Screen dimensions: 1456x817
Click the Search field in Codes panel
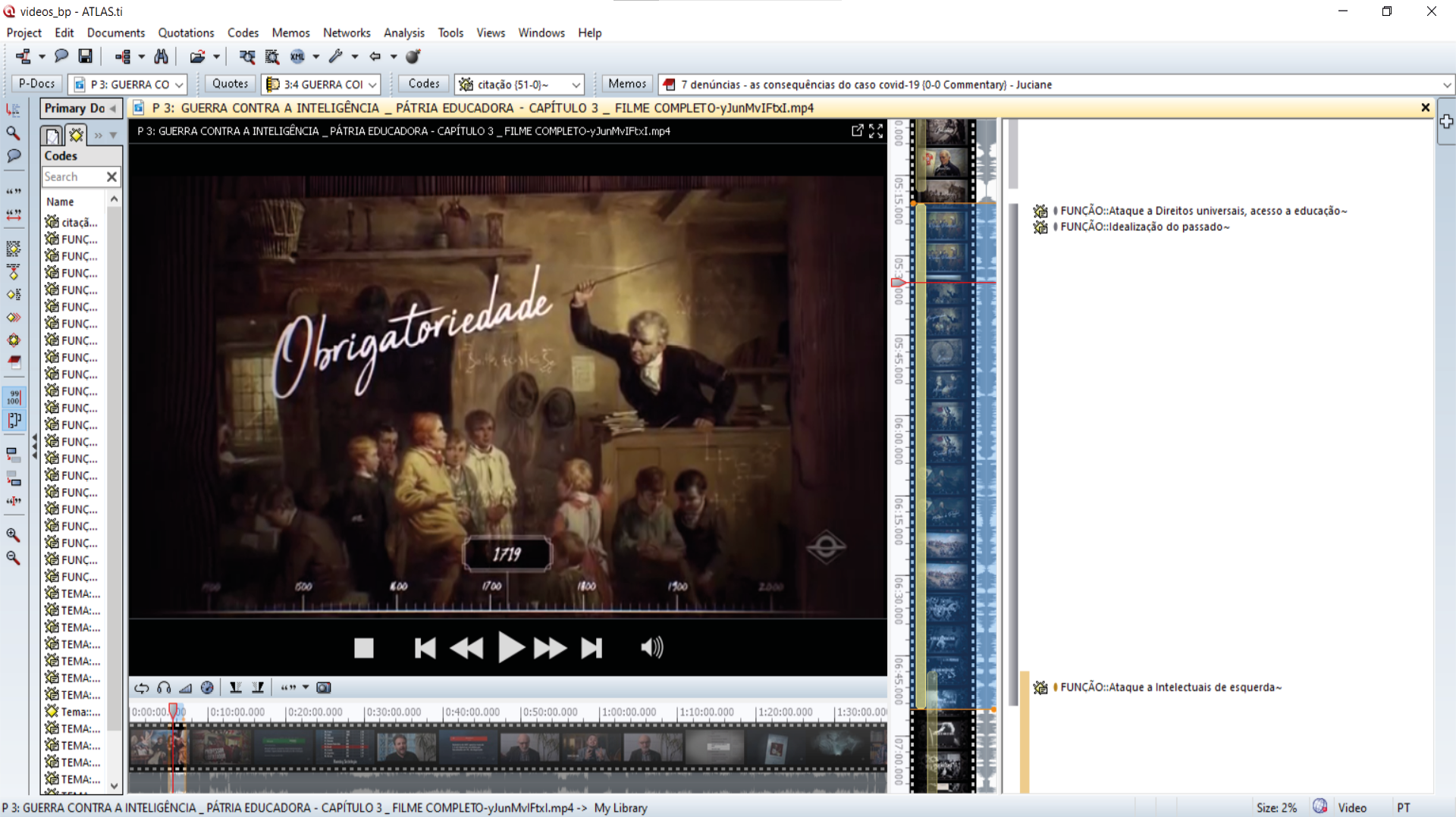tap(72, 177)
